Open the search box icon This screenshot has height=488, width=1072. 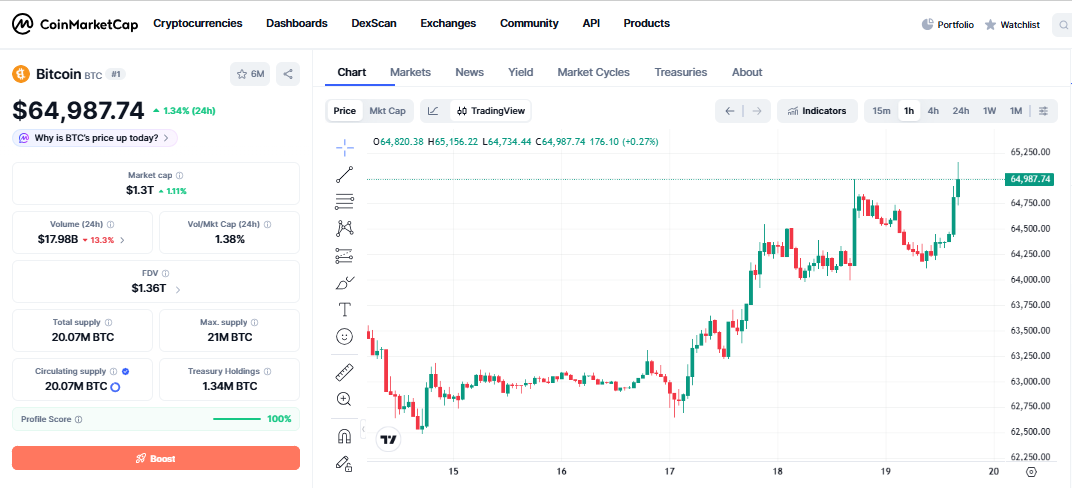[x=1064, y=25]
